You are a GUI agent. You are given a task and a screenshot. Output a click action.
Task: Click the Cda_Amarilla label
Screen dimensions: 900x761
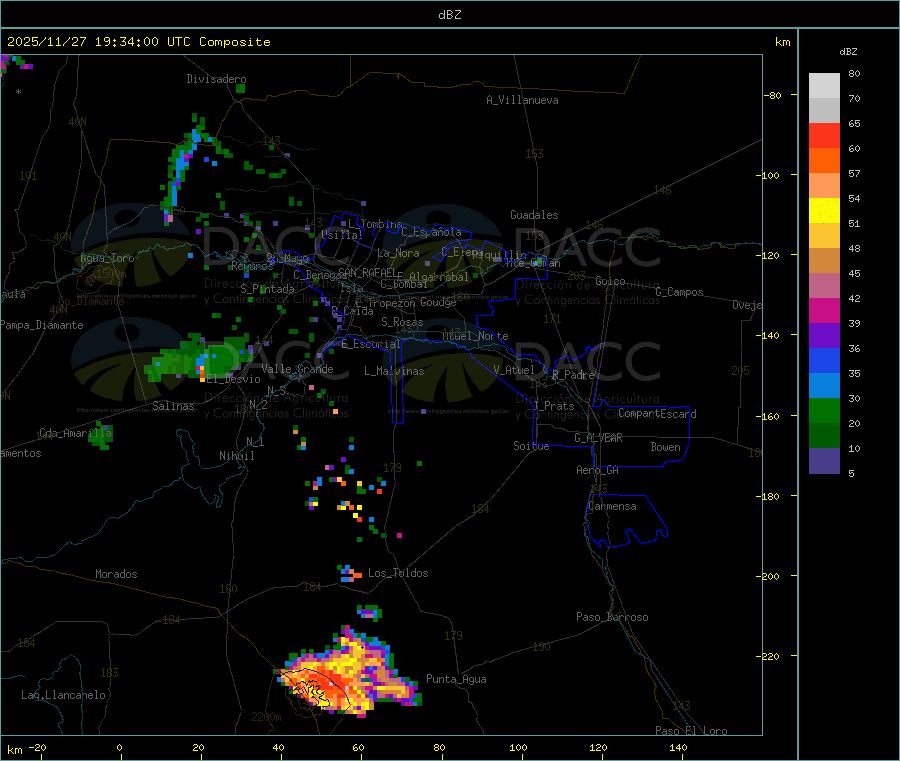[x=75, y=433]
